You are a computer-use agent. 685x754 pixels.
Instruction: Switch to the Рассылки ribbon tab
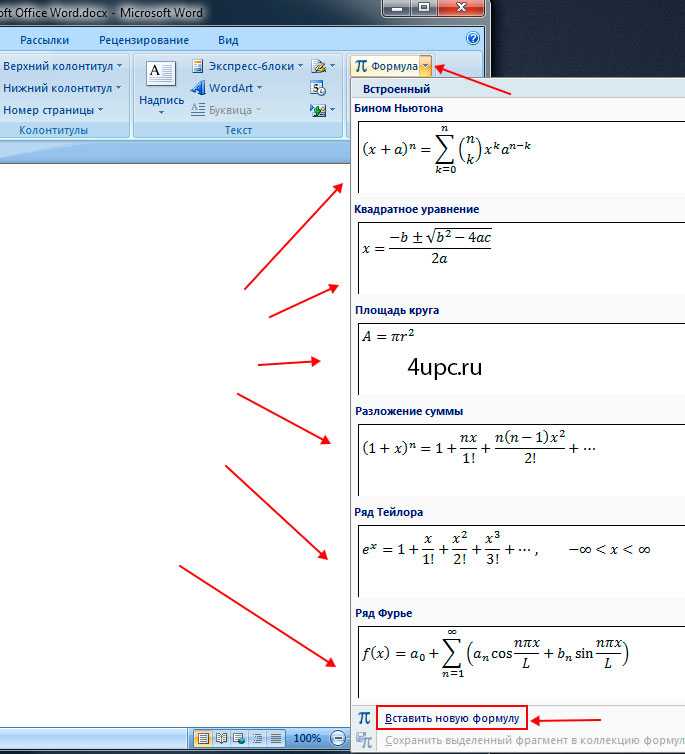click(45, 40)
